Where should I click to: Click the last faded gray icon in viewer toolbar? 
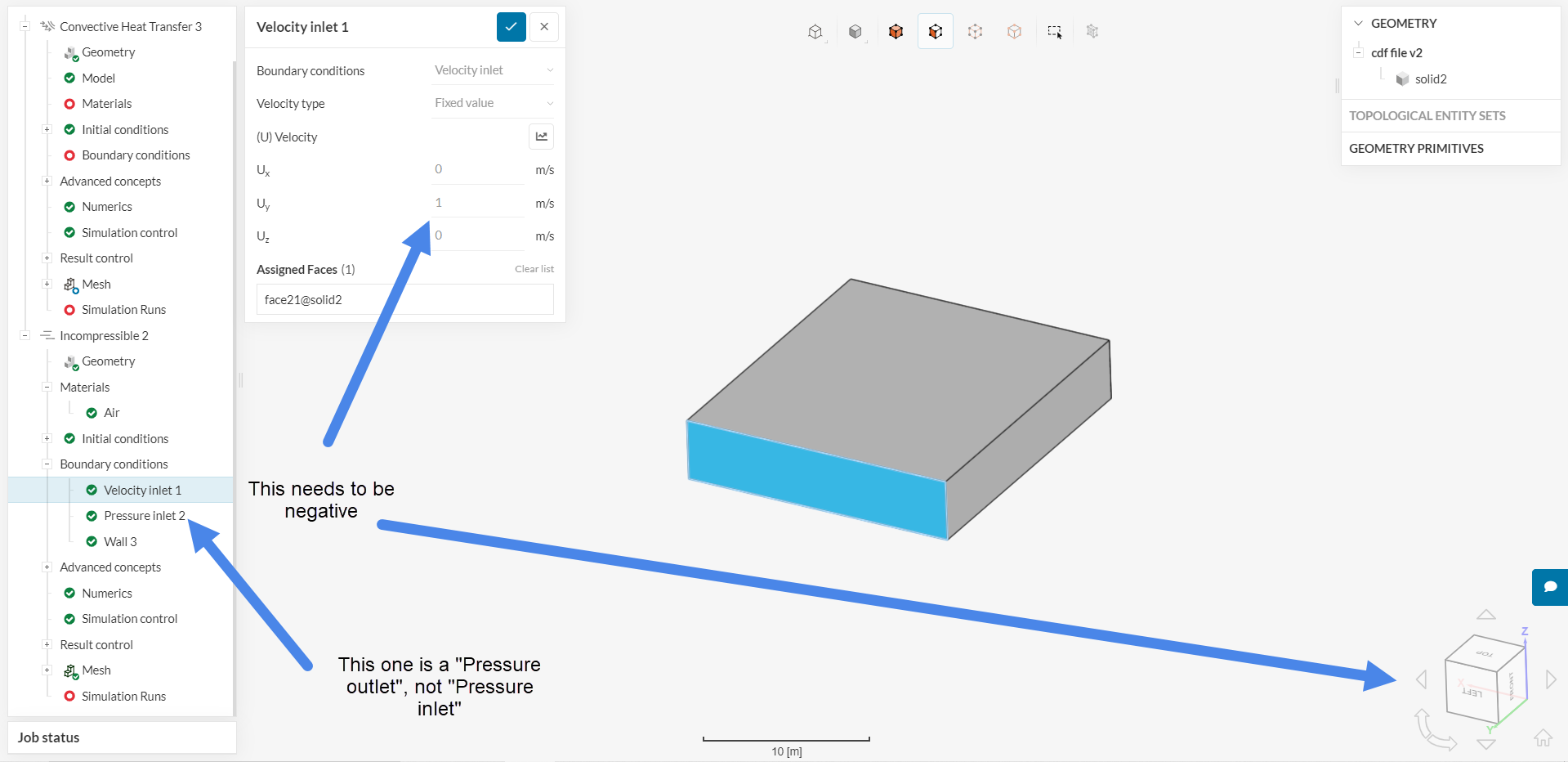(x=1092, y=32)
